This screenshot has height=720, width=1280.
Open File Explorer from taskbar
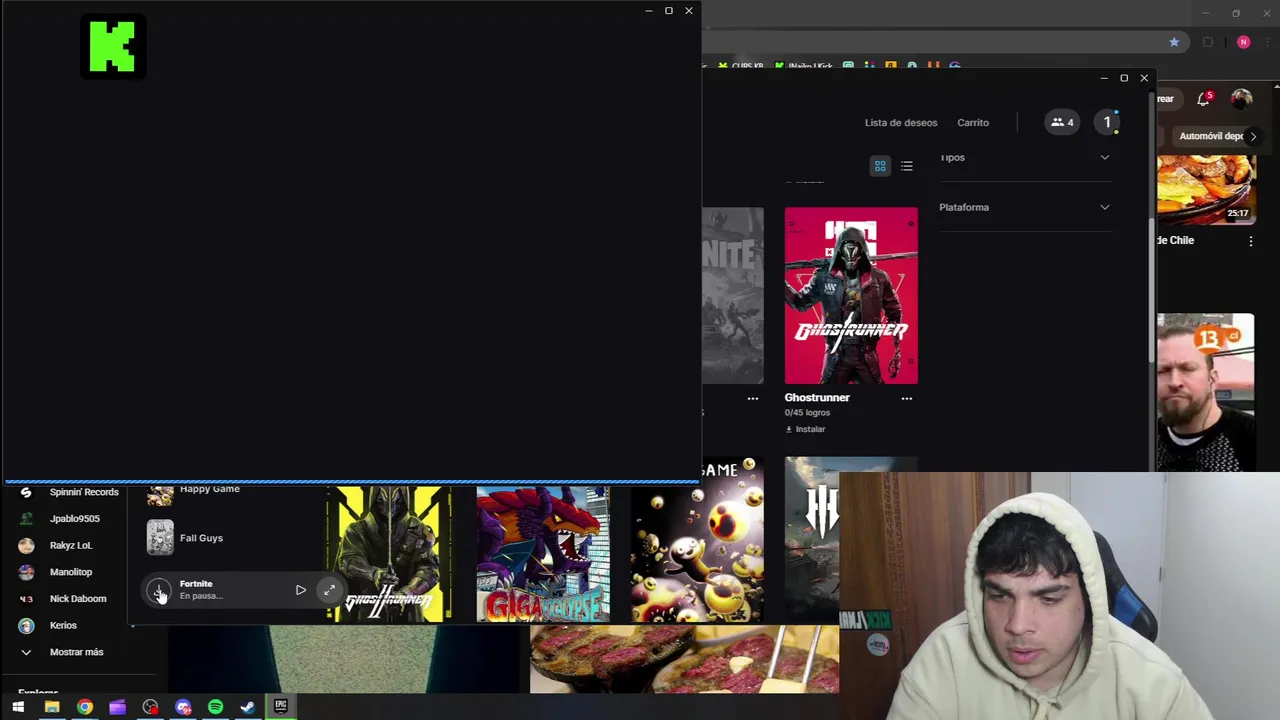pos(52,707)
